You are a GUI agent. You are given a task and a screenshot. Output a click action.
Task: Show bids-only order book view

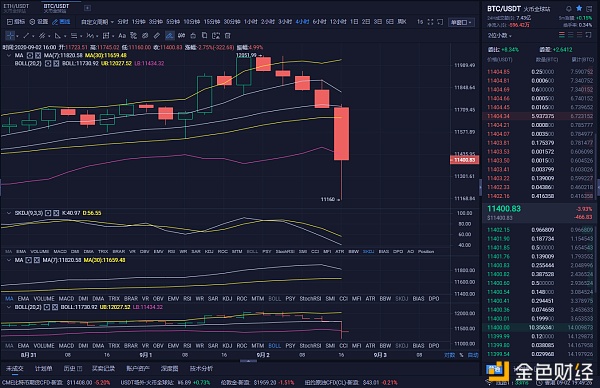click(571, 35)
